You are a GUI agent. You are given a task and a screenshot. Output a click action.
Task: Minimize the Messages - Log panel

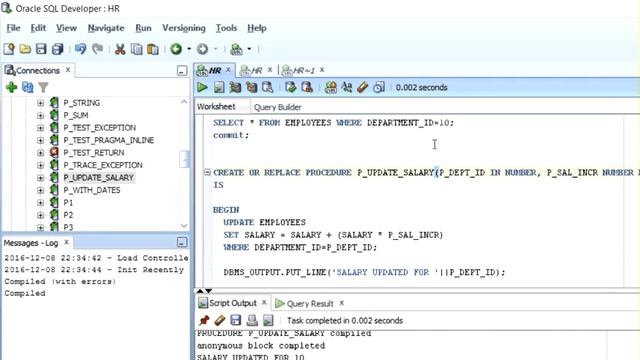(182, 242)
